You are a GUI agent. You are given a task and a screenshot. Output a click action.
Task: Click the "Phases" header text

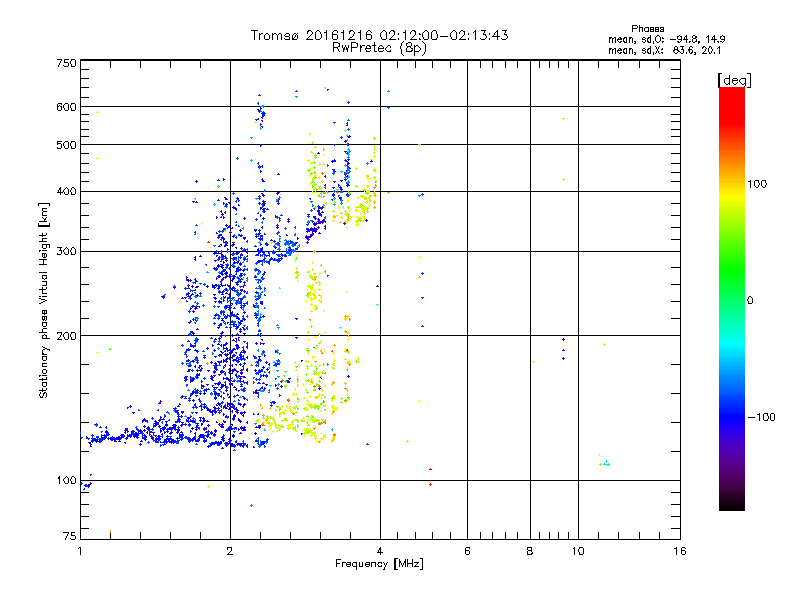[647, 29]
